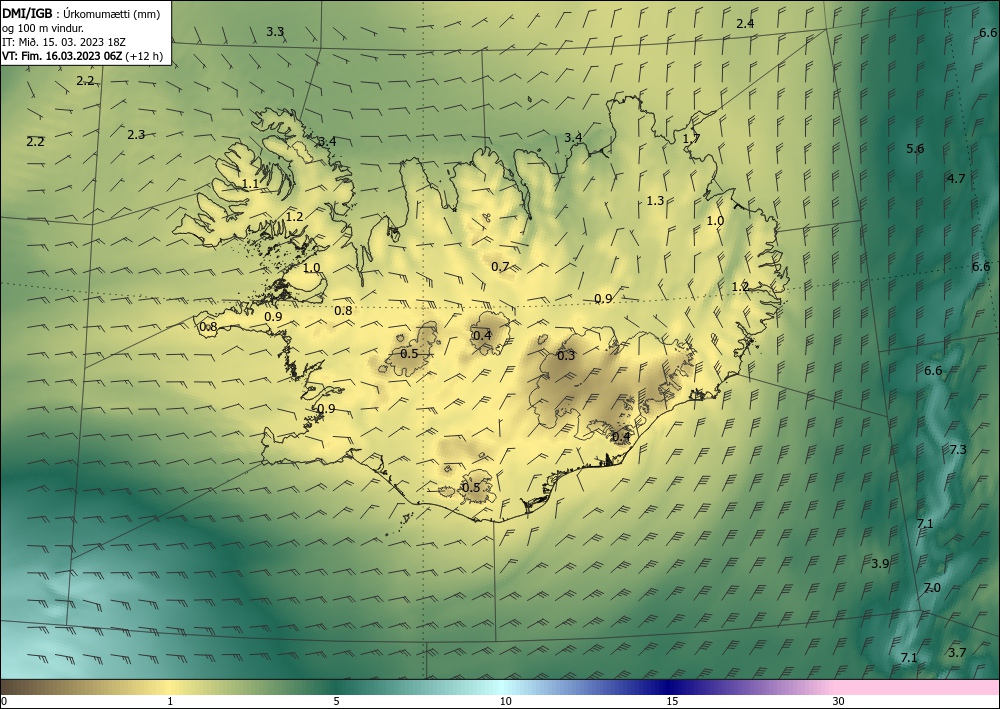Select the 'IT: Mið. 15. 03. 2023 18Z' line

coord(64,42)
